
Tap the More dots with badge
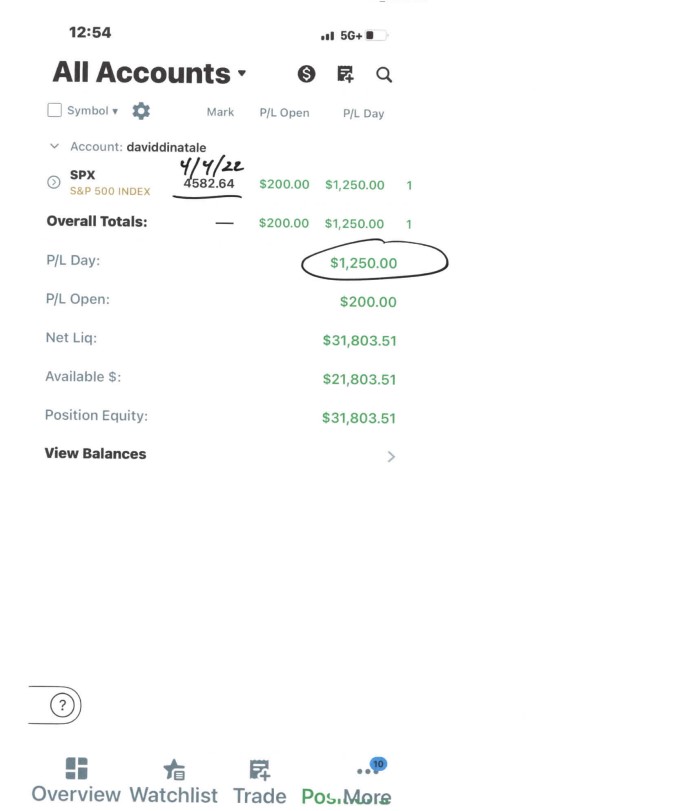tap(371, 768)
